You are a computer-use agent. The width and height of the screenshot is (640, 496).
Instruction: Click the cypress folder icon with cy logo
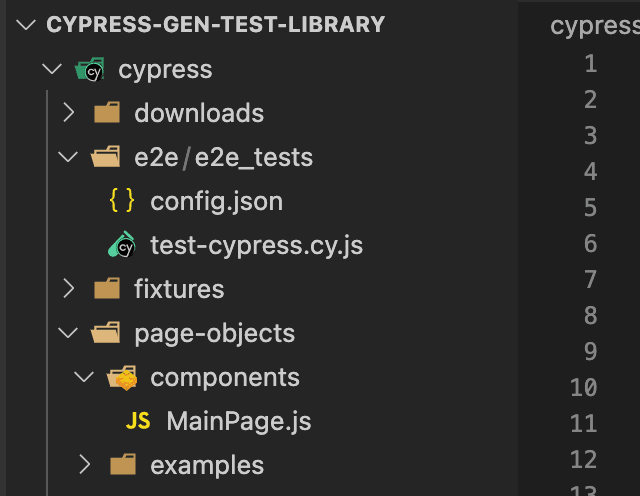(x=90, y=69)
